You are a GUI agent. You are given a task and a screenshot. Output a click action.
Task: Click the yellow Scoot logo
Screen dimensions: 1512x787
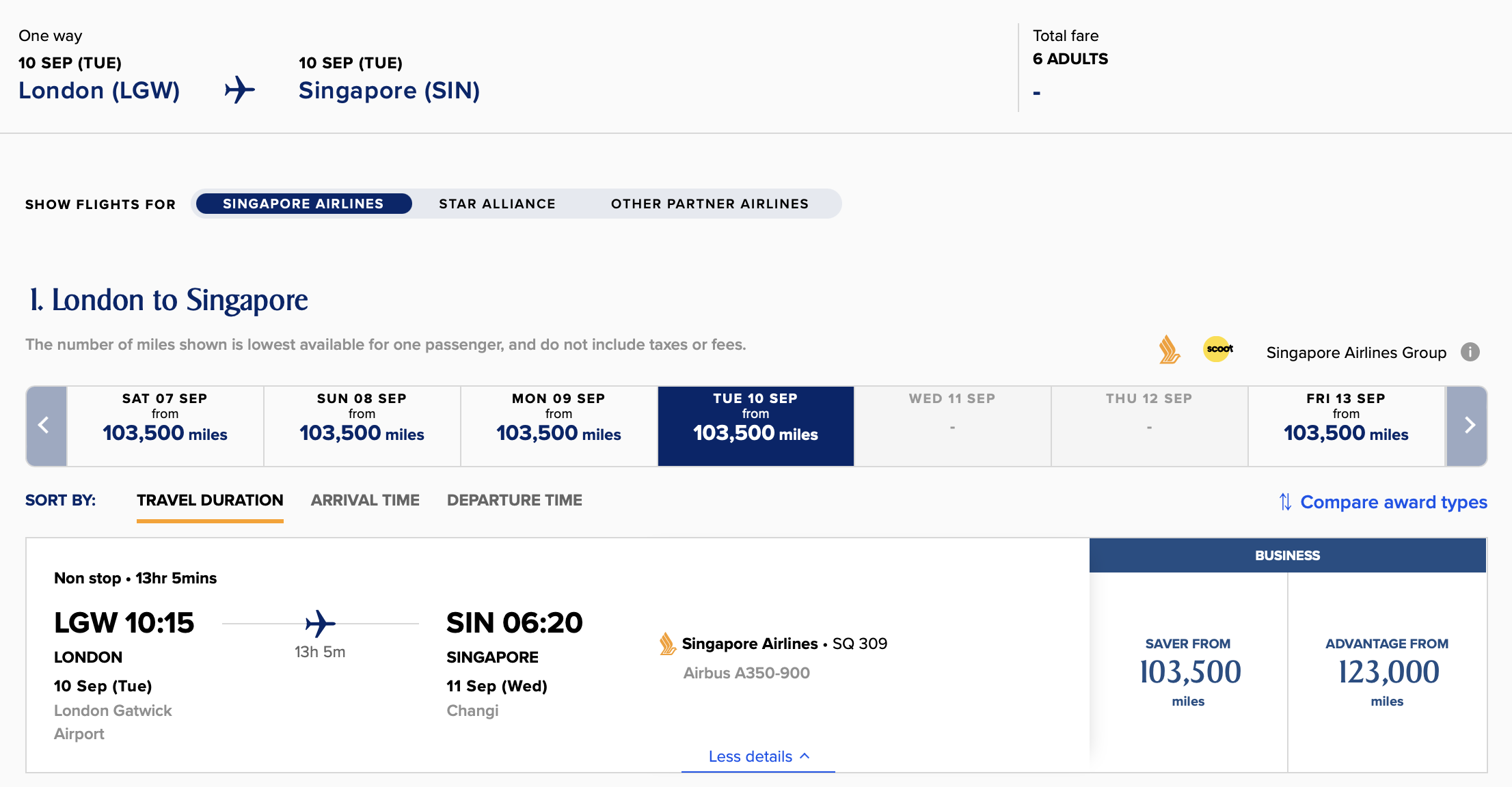[1218, 349]
